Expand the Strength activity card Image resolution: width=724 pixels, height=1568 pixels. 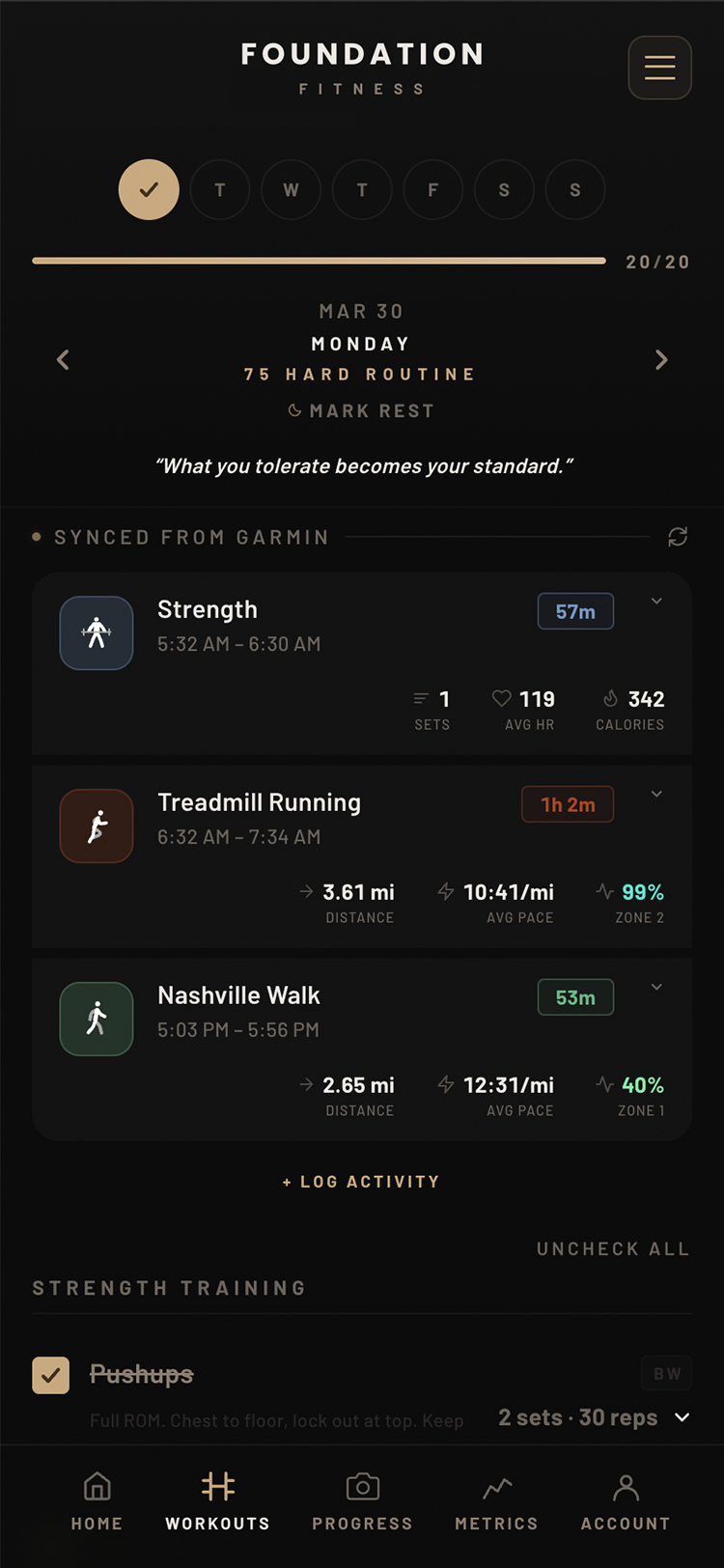(656, 602)
